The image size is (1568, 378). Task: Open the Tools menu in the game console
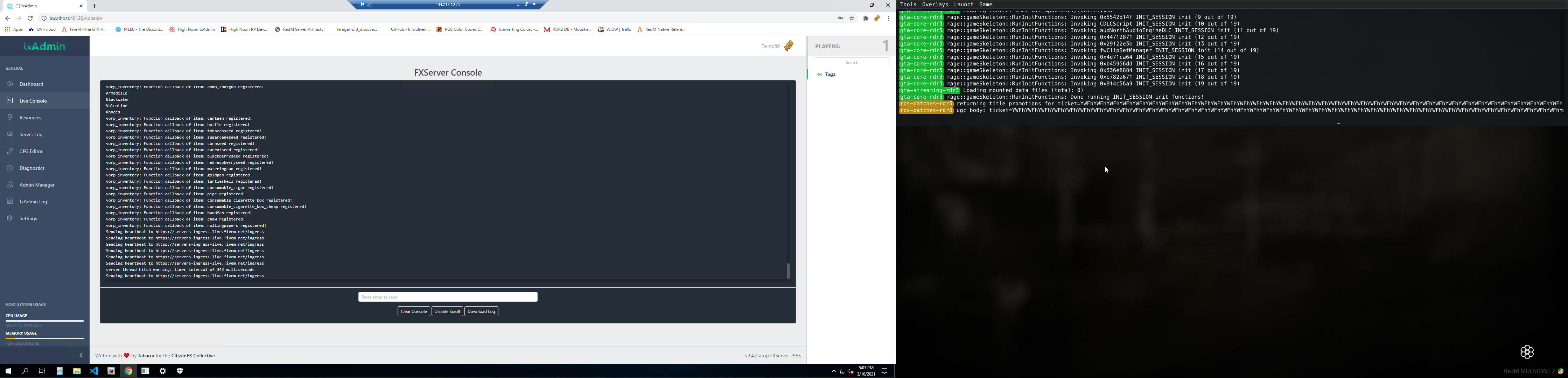click(x=908, y=4)
